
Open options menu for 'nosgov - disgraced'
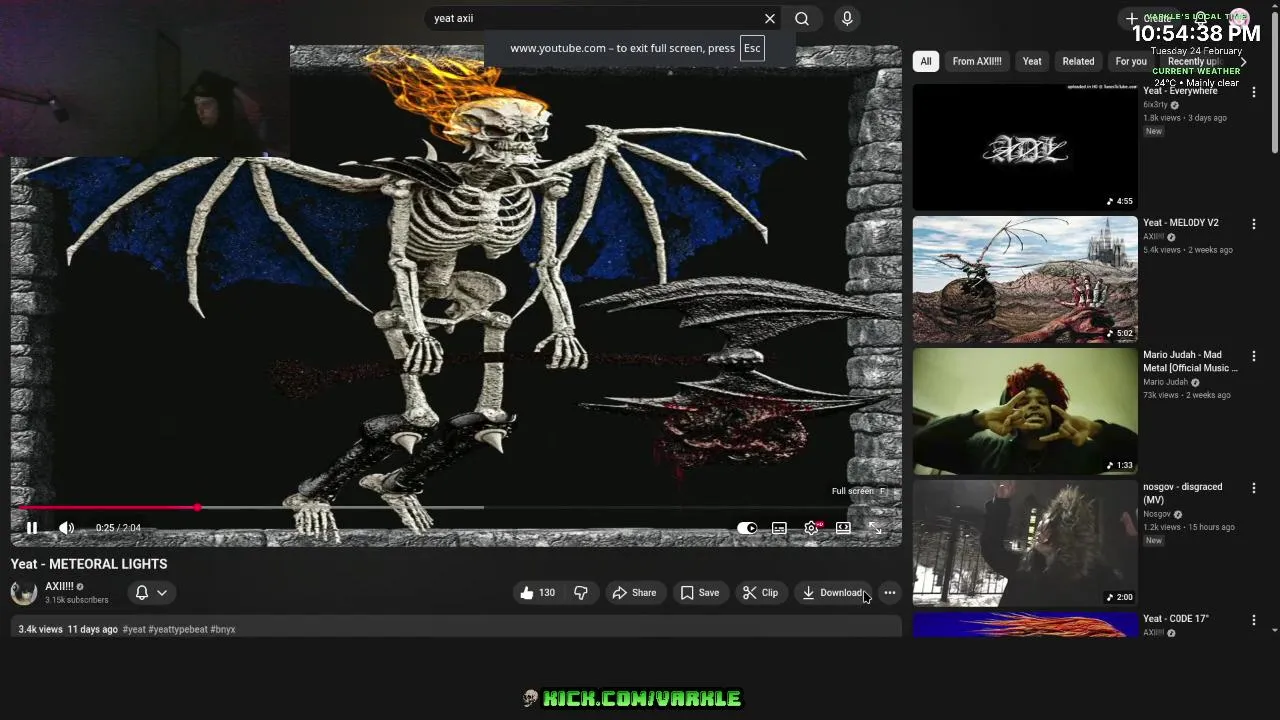[1254, 488]
